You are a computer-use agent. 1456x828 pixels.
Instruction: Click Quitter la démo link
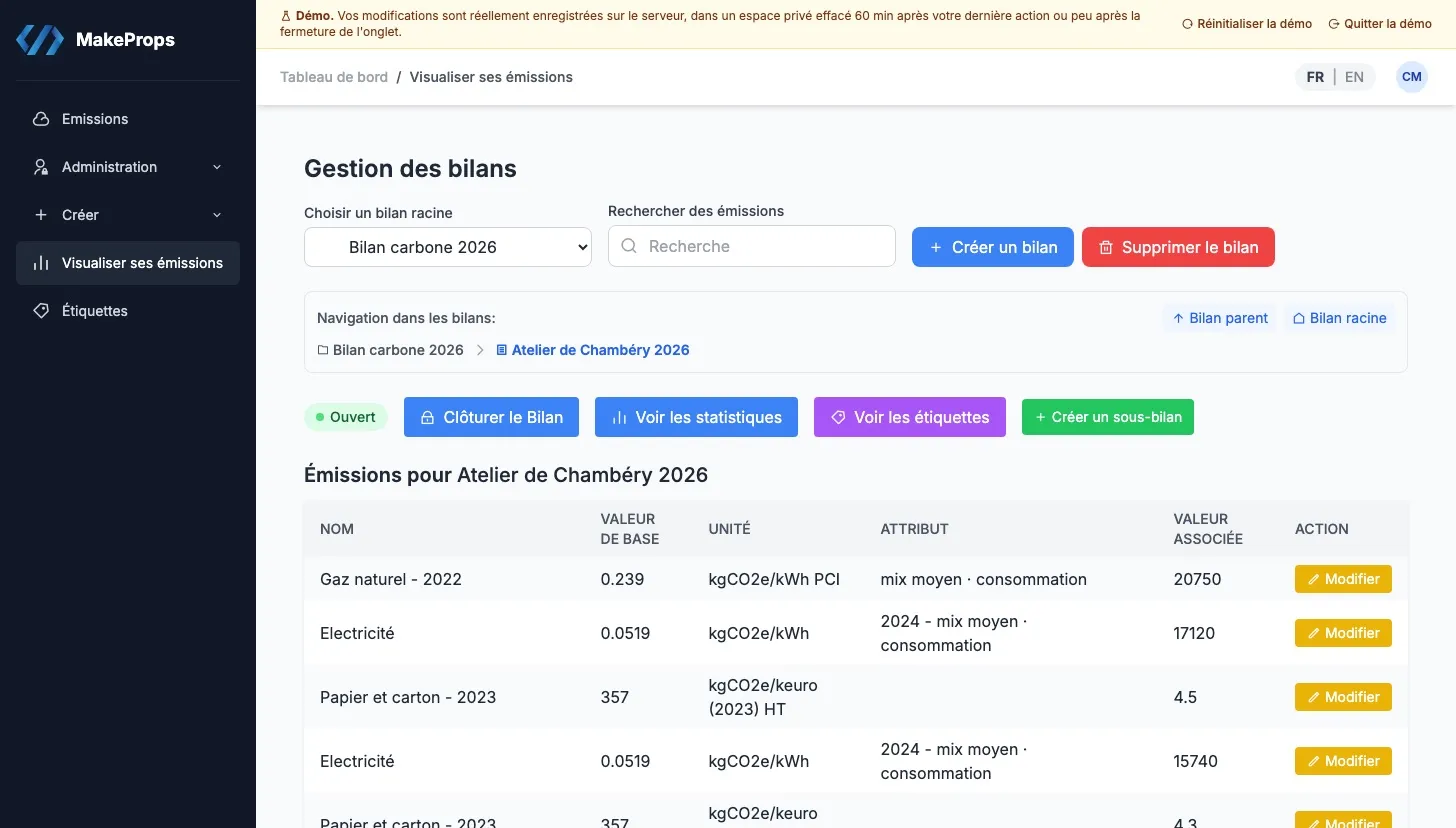(1380, 24)
